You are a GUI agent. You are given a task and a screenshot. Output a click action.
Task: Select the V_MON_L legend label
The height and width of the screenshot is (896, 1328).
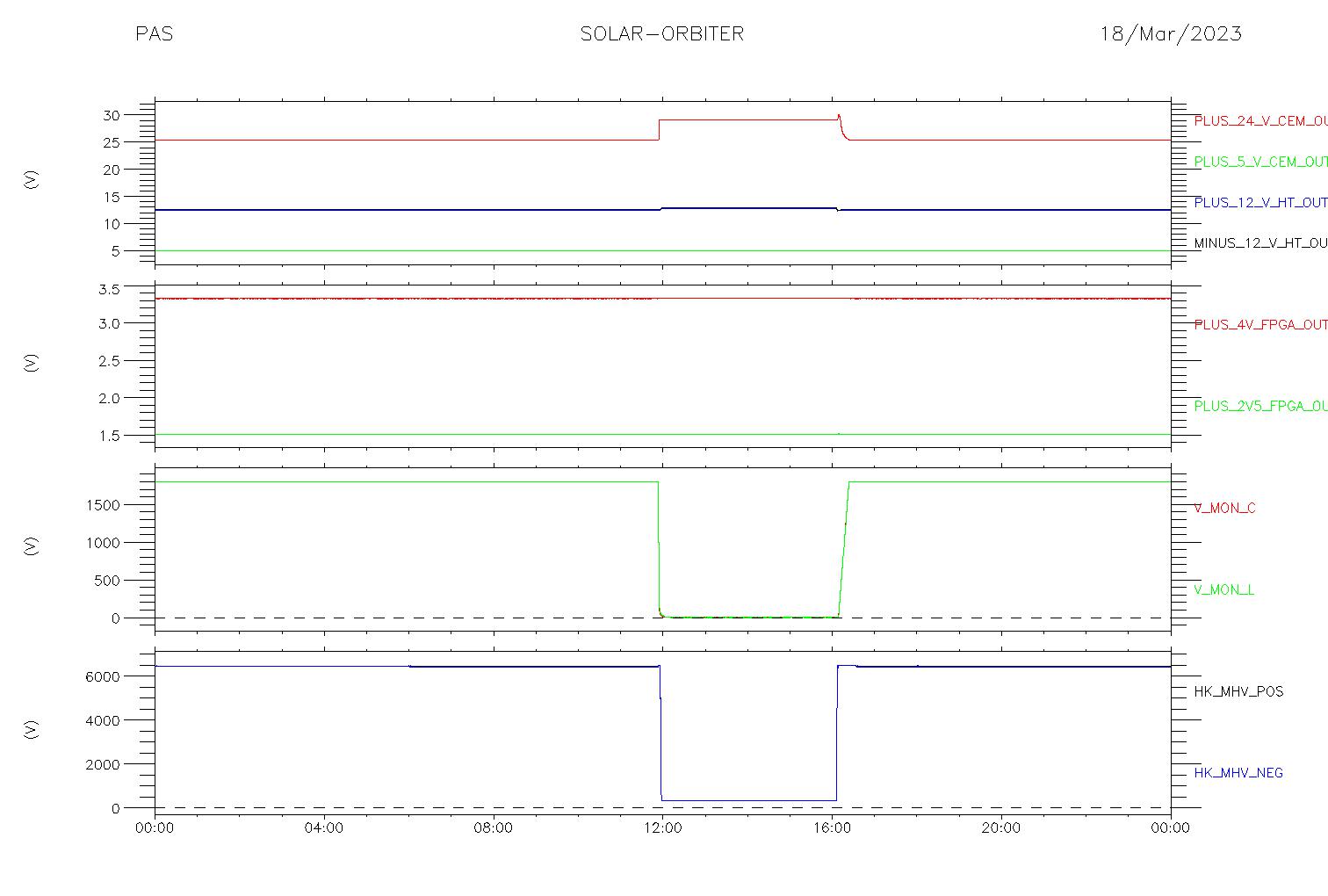click(1223, 589)
